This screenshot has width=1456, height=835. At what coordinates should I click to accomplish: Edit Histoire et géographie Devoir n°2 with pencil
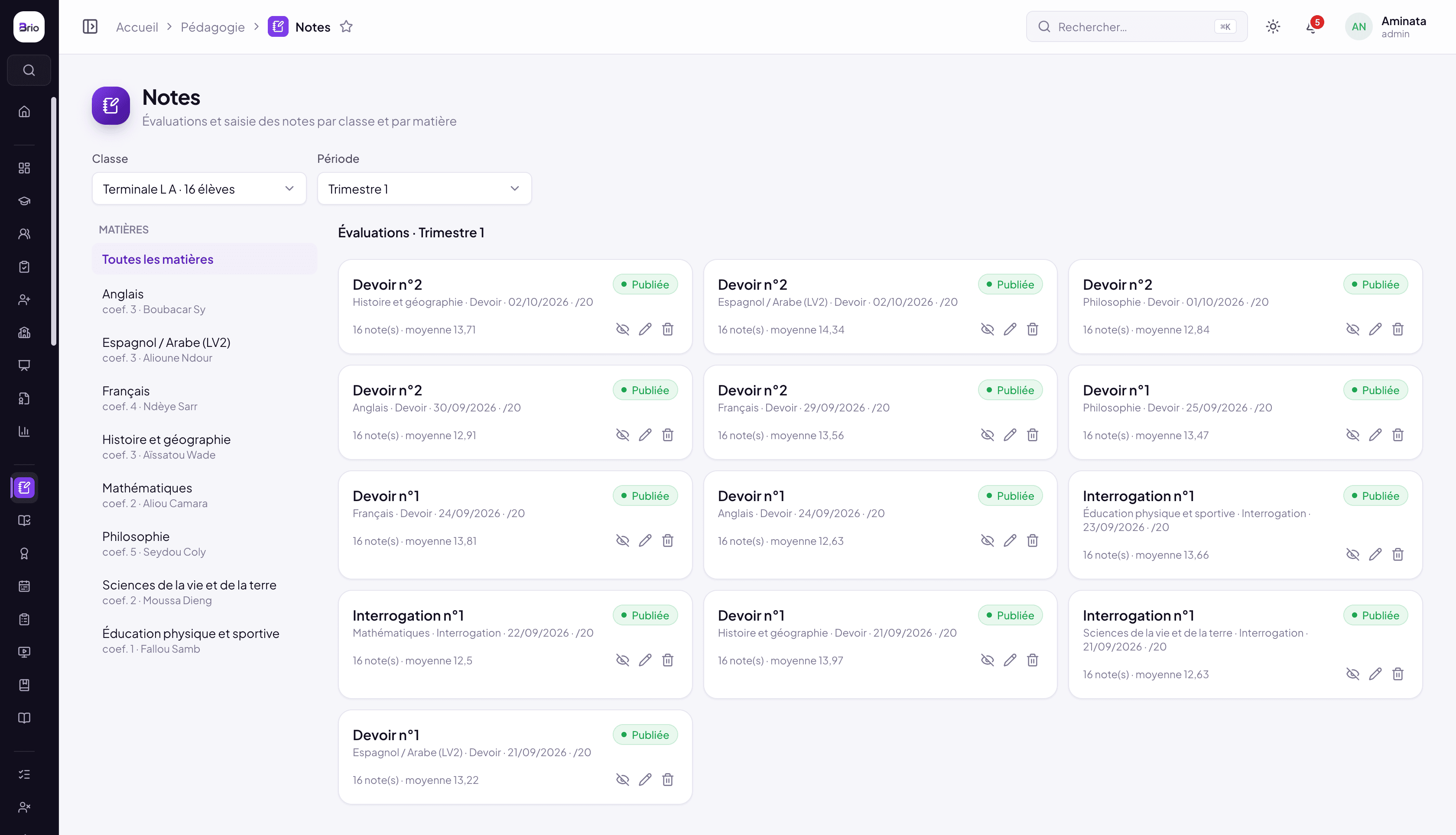click(x=645, y=329)
